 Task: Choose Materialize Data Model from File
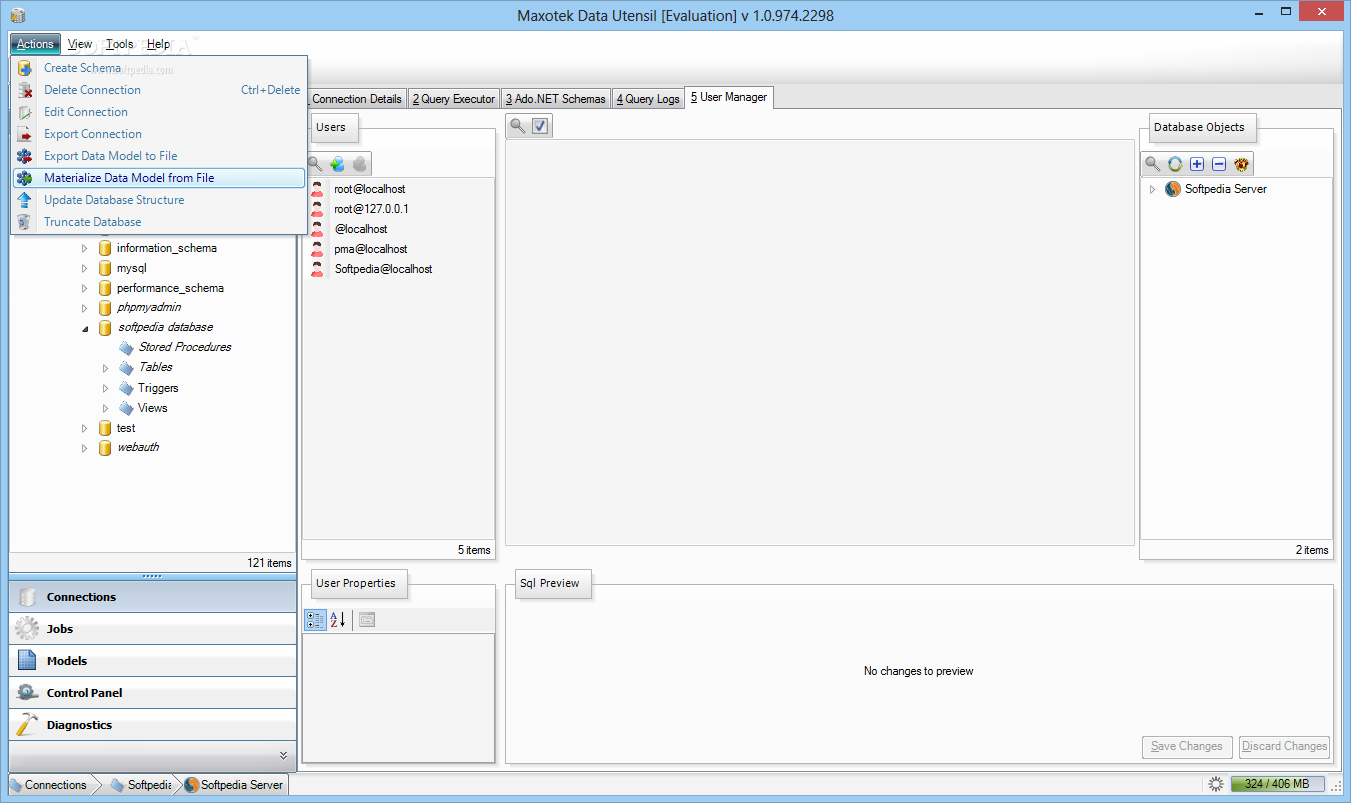(x=159, y=178)
